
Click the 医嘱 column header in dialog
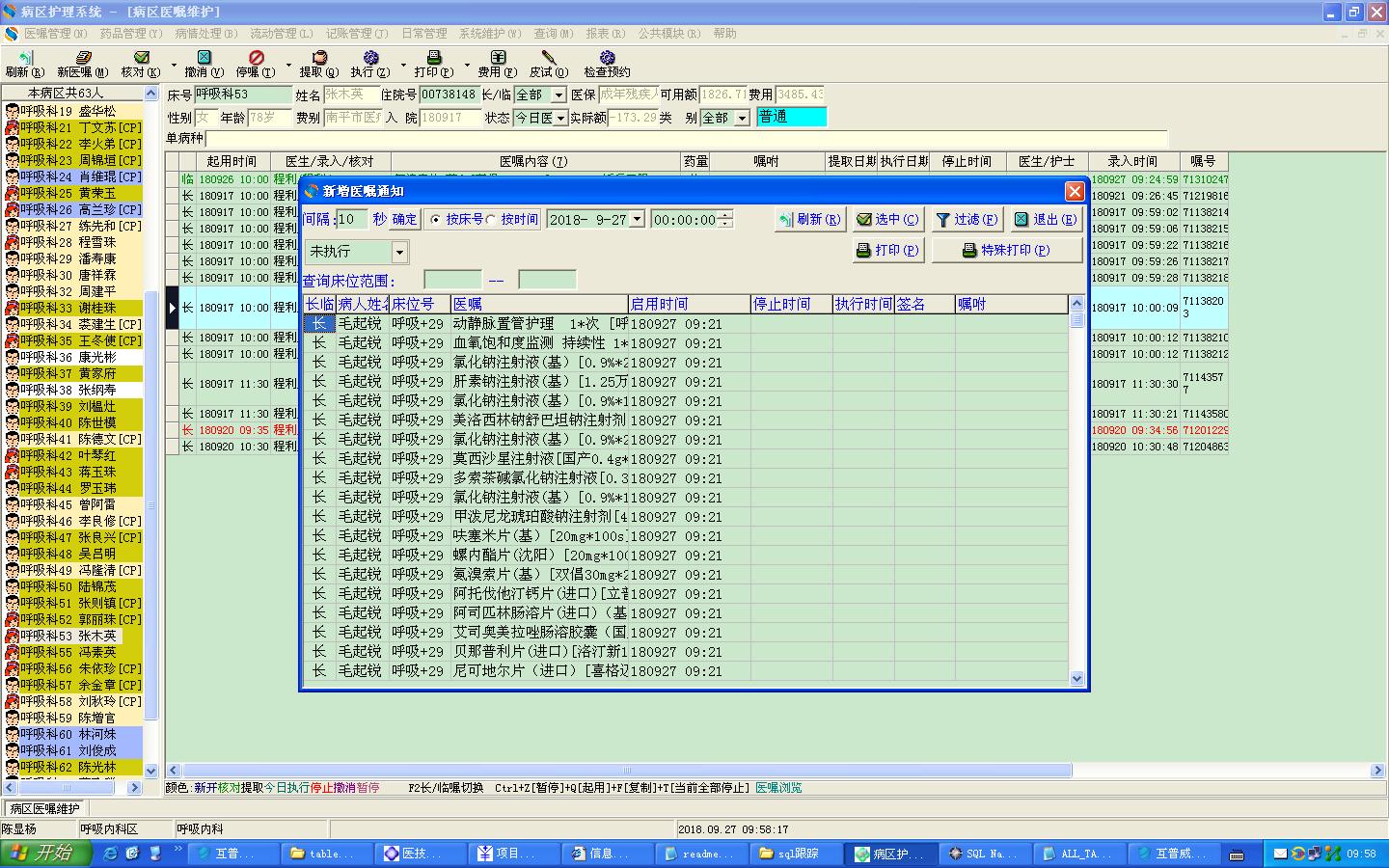click(x=539, y=304)
